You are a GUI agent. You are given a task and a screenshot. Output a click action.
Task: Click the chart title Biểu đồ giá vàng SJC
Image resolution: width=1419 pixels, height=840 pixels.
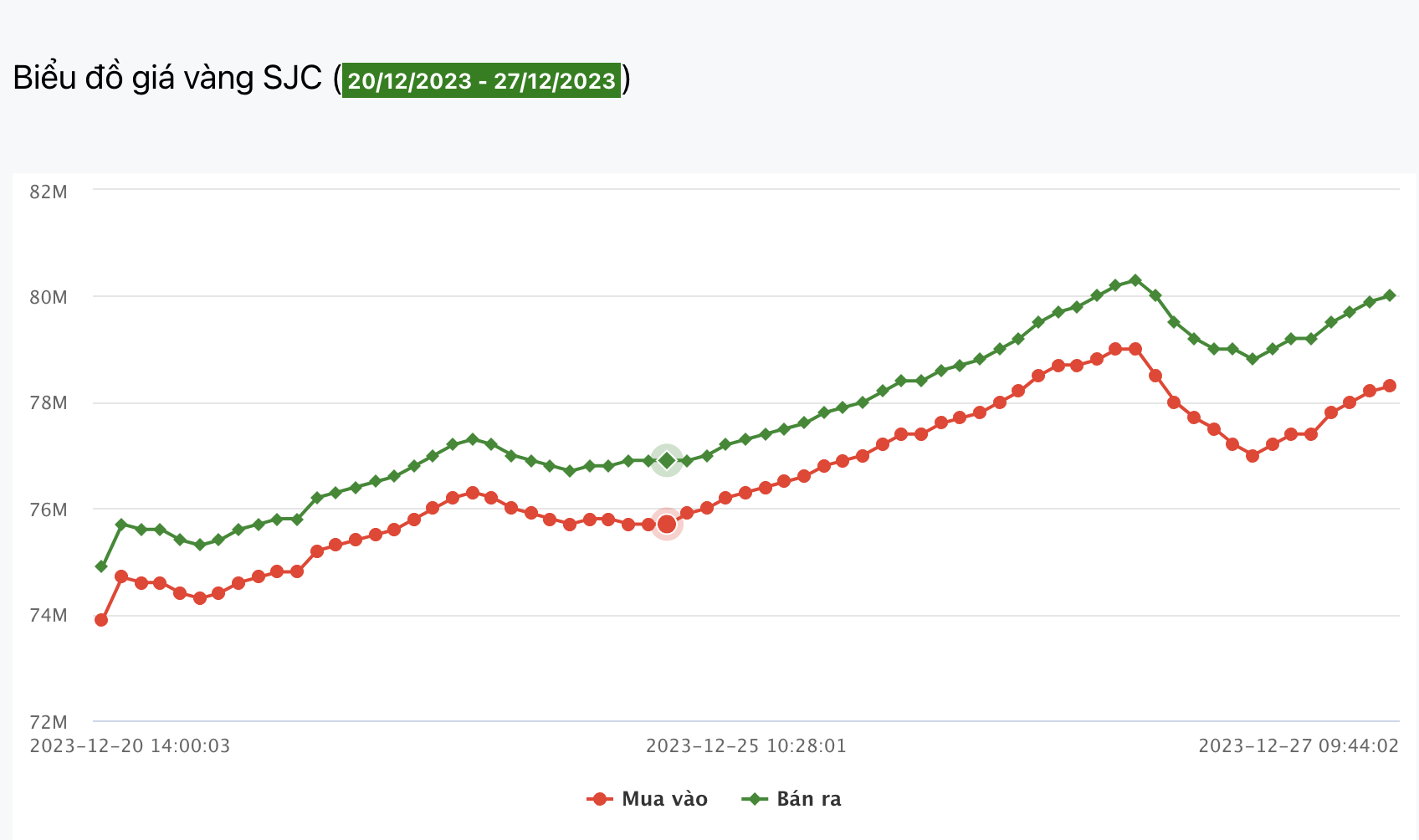(167, 79)
